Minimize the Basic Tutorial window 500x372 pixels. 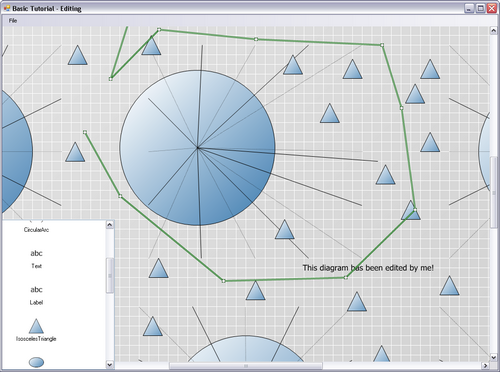469,8
